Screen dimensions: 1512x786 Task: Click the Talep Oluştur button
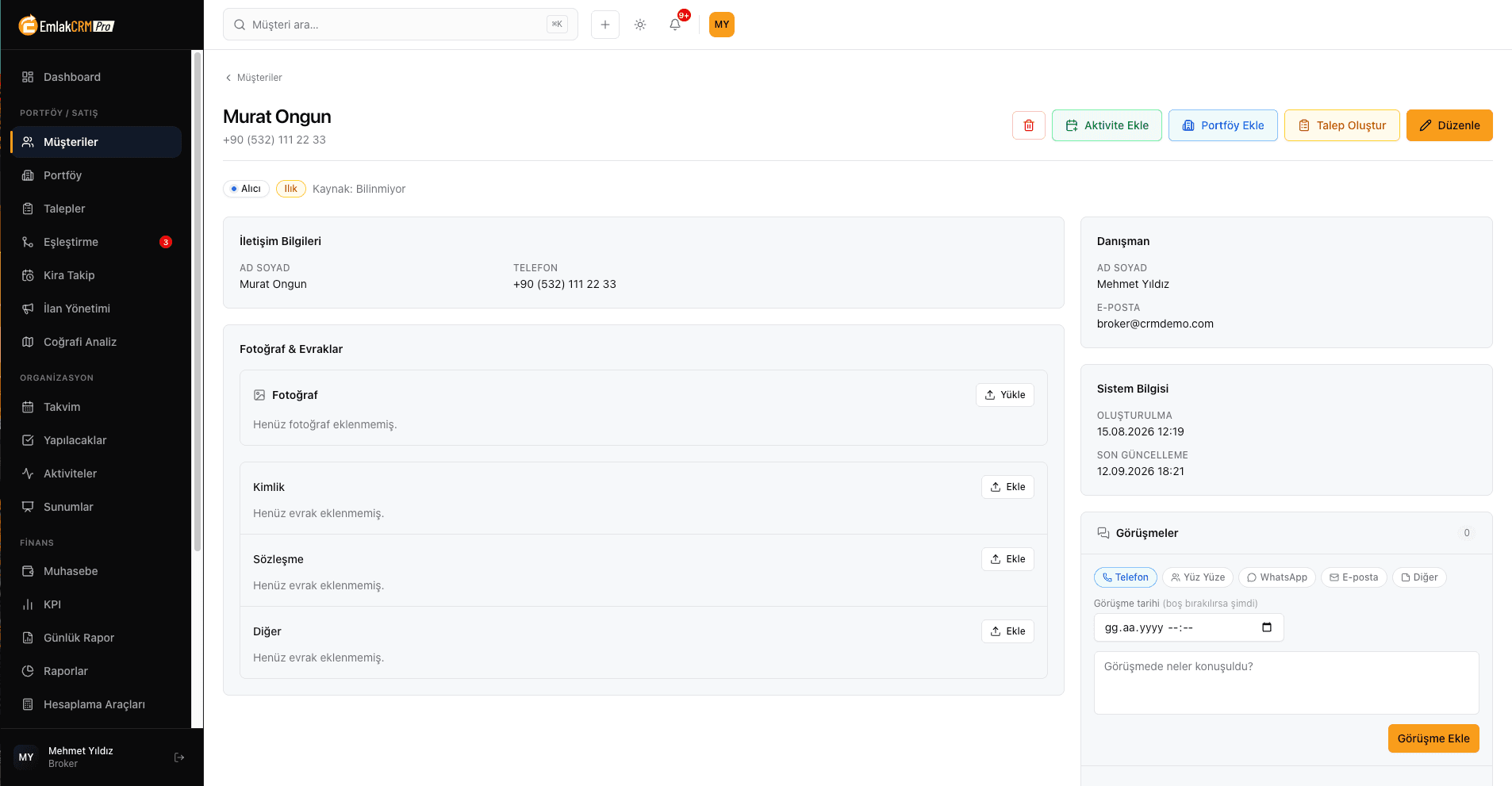[1341, 125]
